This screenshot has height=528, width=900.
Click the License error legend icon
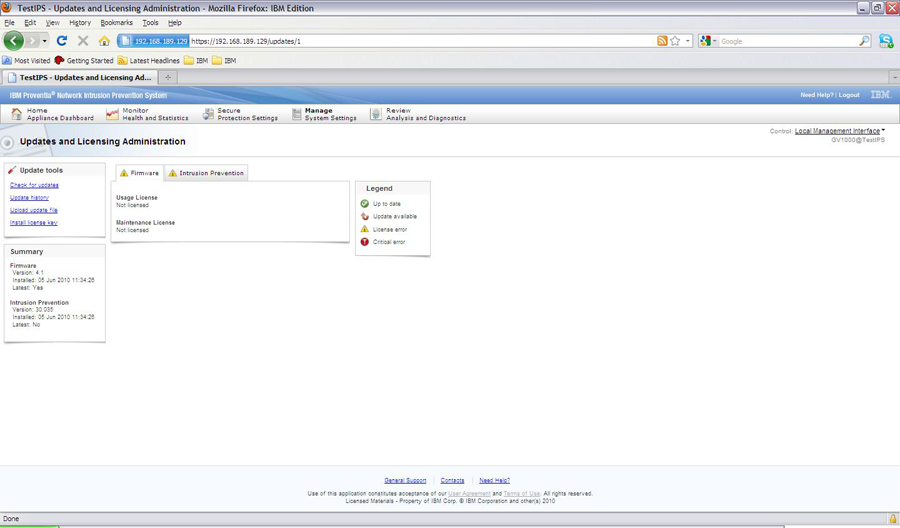click(364, 229)
